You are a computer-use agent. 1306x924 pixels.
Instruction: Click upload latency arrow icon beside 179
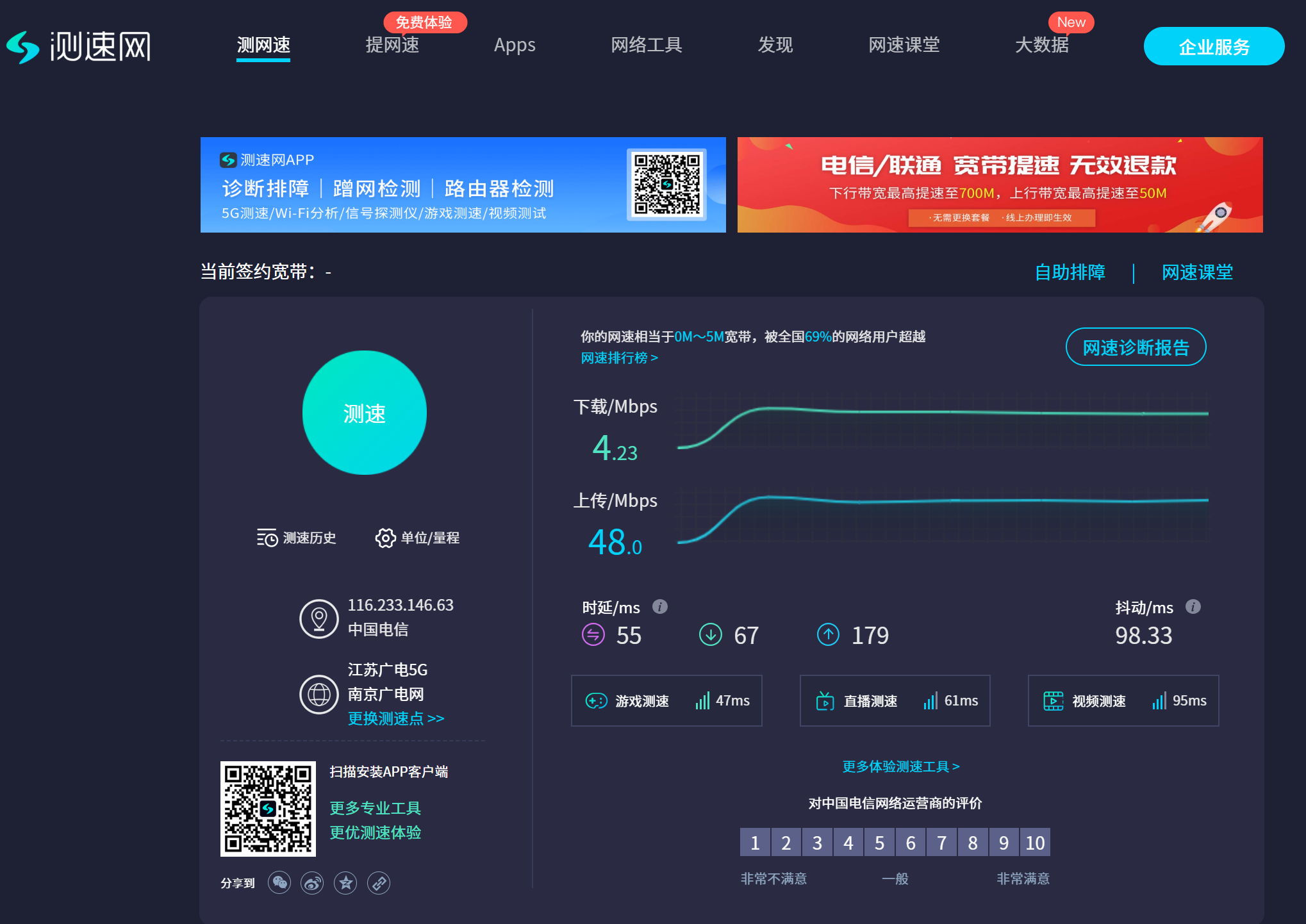[x=829, y=635]
